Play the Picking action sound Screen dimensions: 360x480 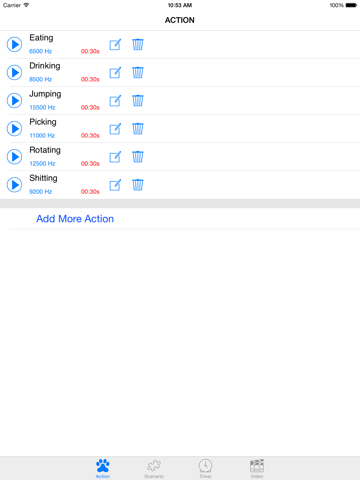(14, 129)
